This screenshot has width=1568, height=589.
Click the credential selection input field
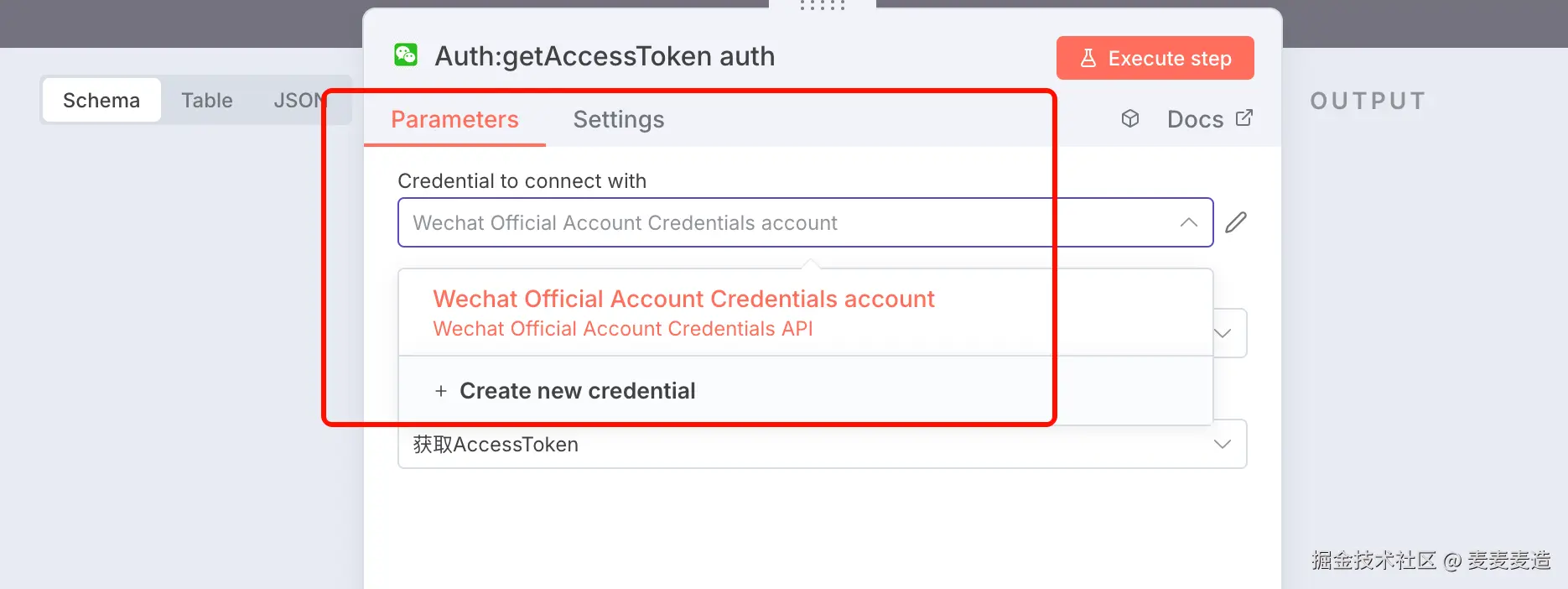[788, 222]
